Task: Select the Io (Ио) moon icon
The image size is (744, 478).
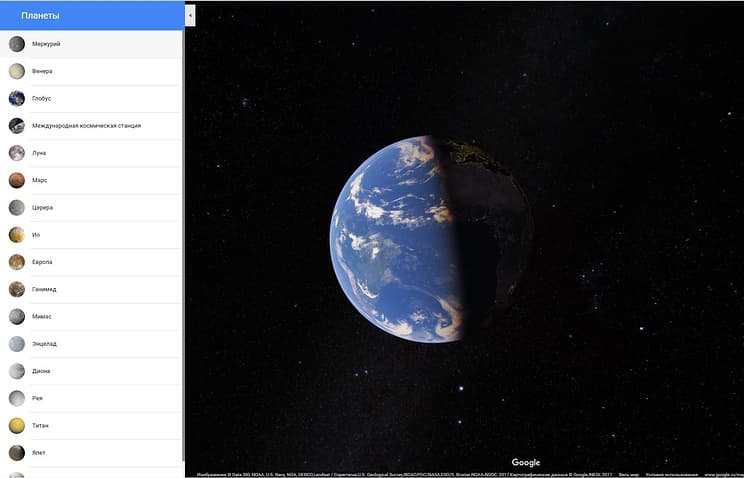Action: point(17,234)
